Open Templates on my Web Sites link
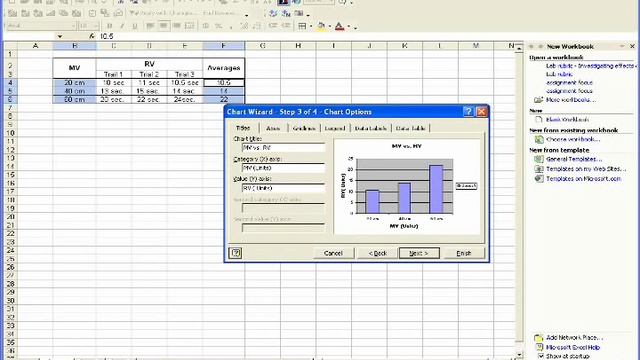 point(586,169)
